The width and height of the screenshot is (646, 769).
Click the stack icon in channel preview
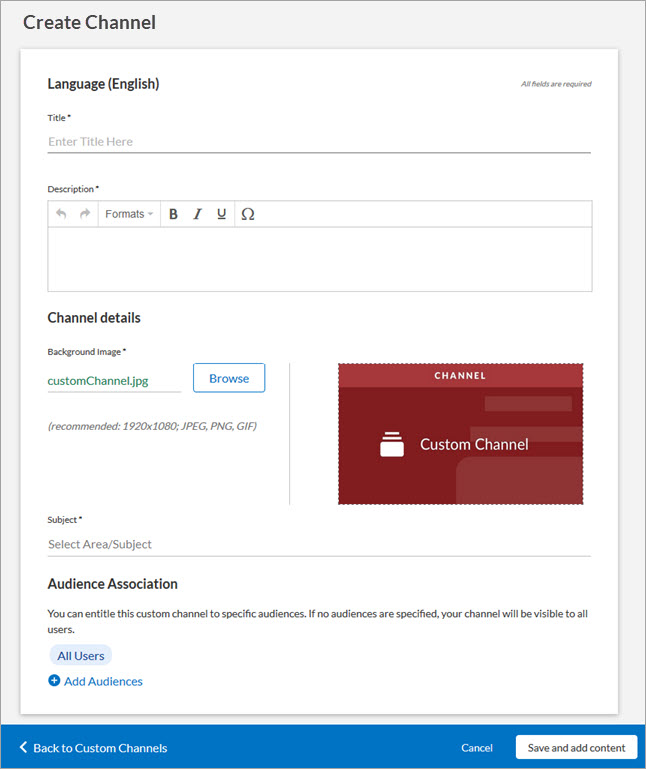pyautogui.click(x=392, y=445)
